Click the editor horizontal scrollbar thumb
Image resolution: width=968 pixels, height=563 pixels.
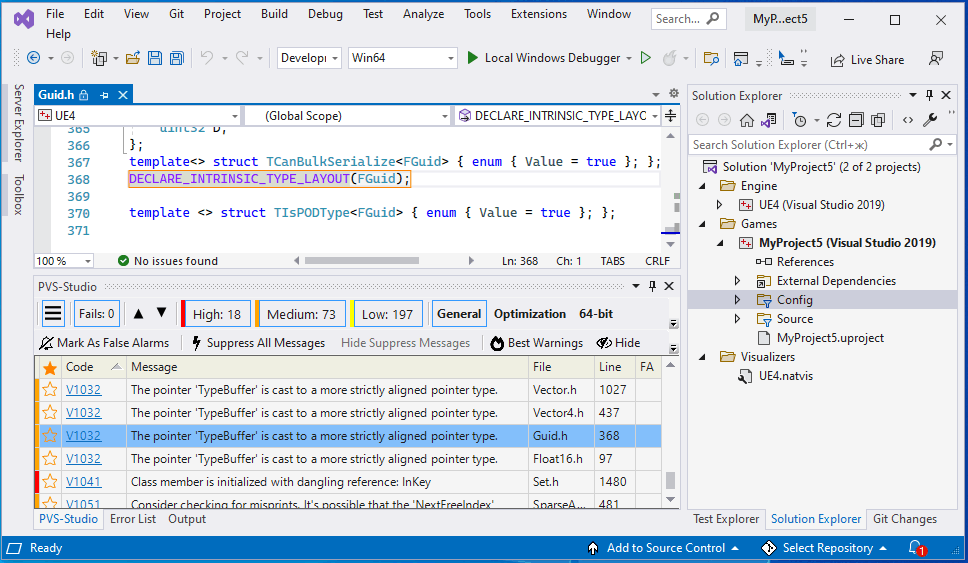pyautogui.click(x=362, y=261)
